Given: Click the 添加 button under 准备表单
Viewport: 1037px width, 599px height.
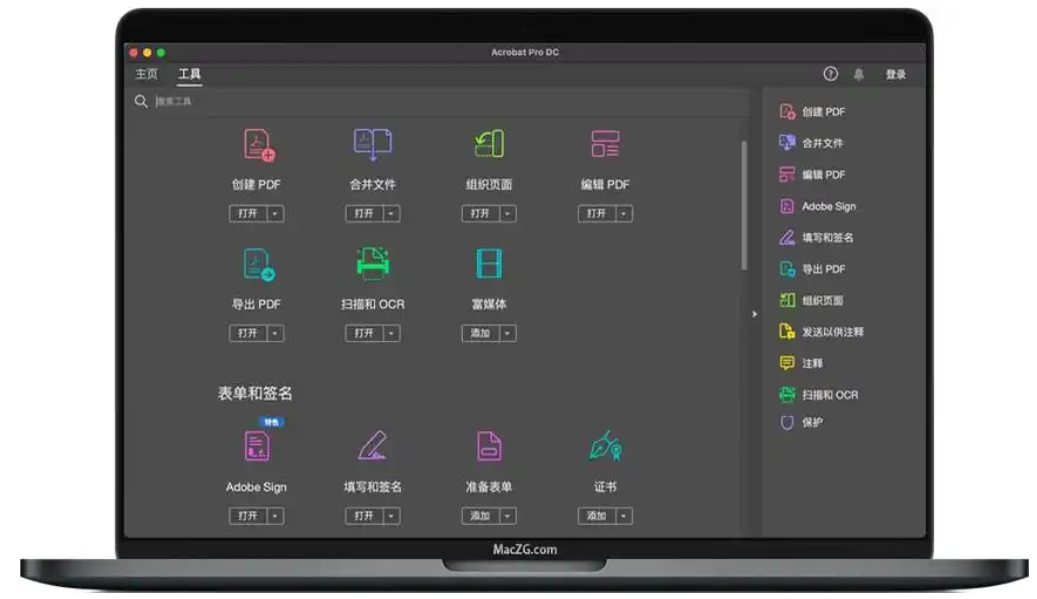Looking at the screenshot, I should click(x=481, y=516).
